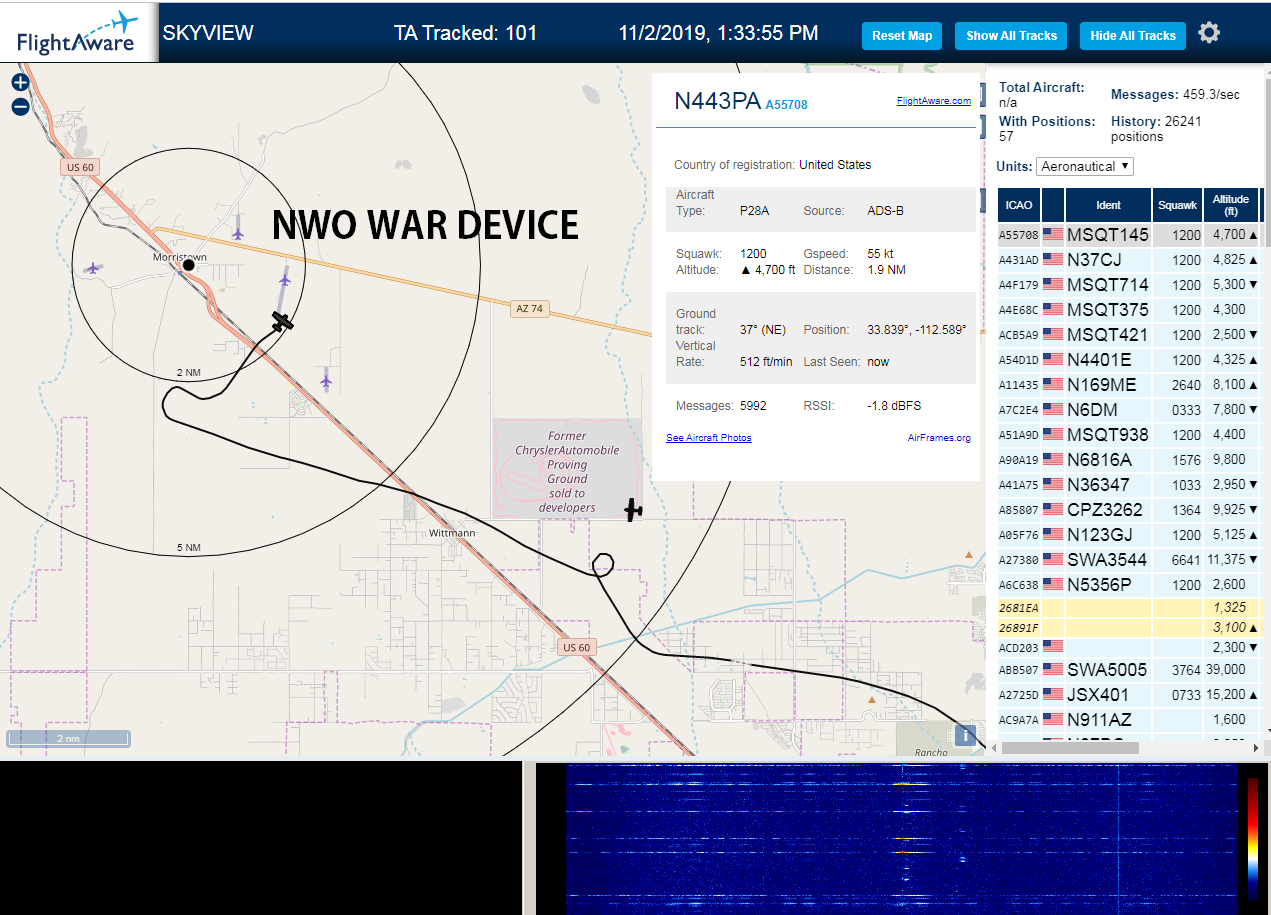Click the Morristown site position dot
This screenshot has width=1271, height=915.
coord(188,264)
